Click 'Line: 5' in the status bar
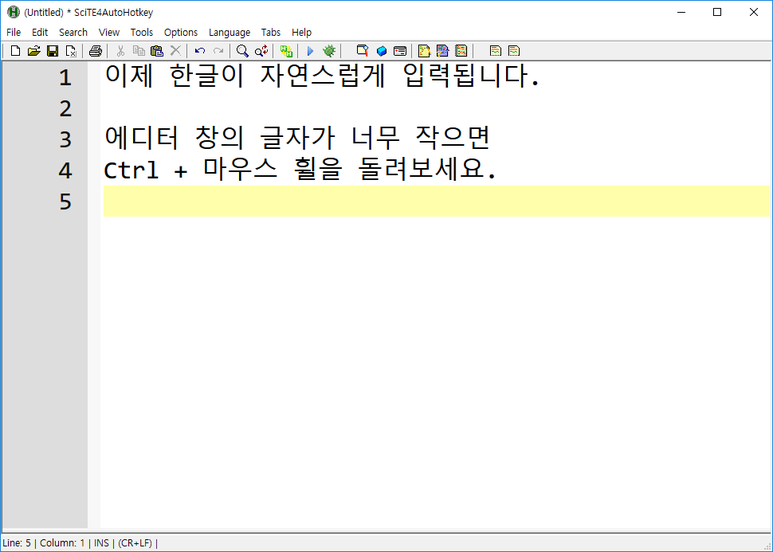The width and height of the screenshot is (773, 552). click(16, 543)
